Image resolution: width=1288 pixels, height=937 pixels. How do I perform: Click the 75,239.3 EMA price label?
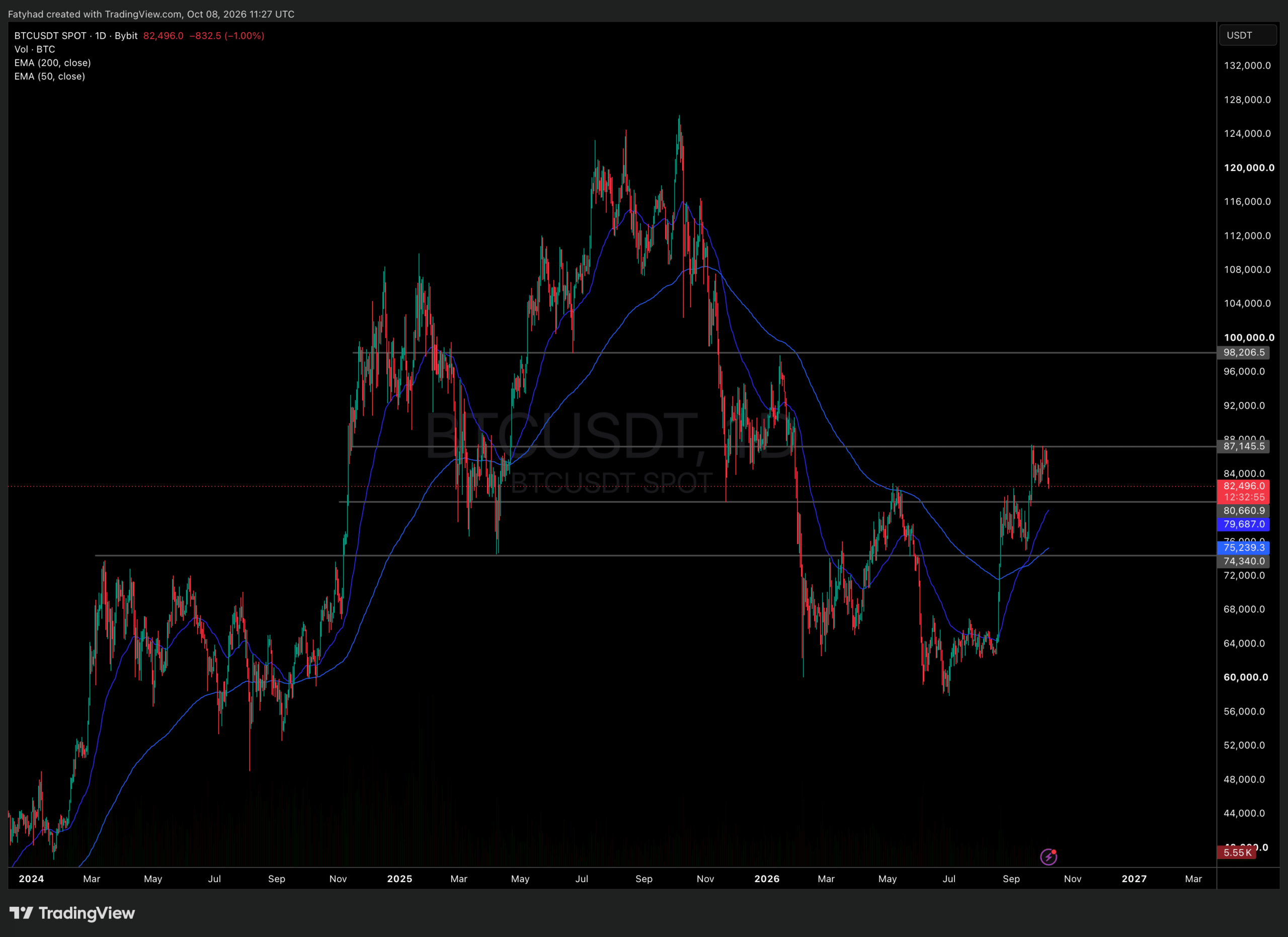[1244, 548]
